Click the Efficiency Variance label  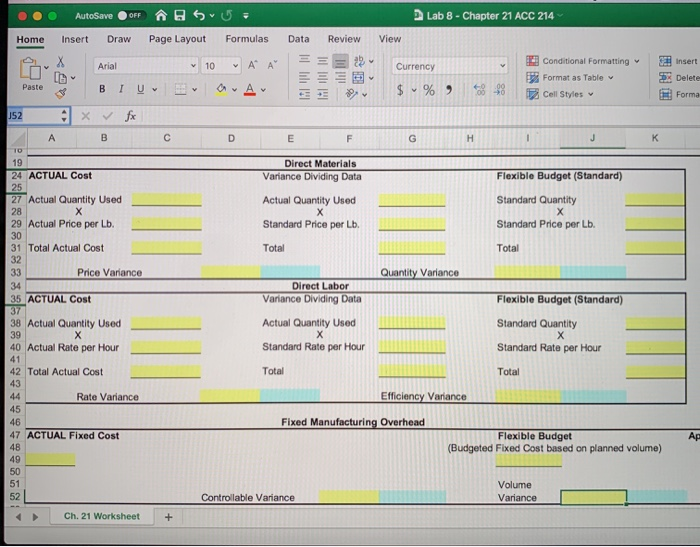[423, 396]
